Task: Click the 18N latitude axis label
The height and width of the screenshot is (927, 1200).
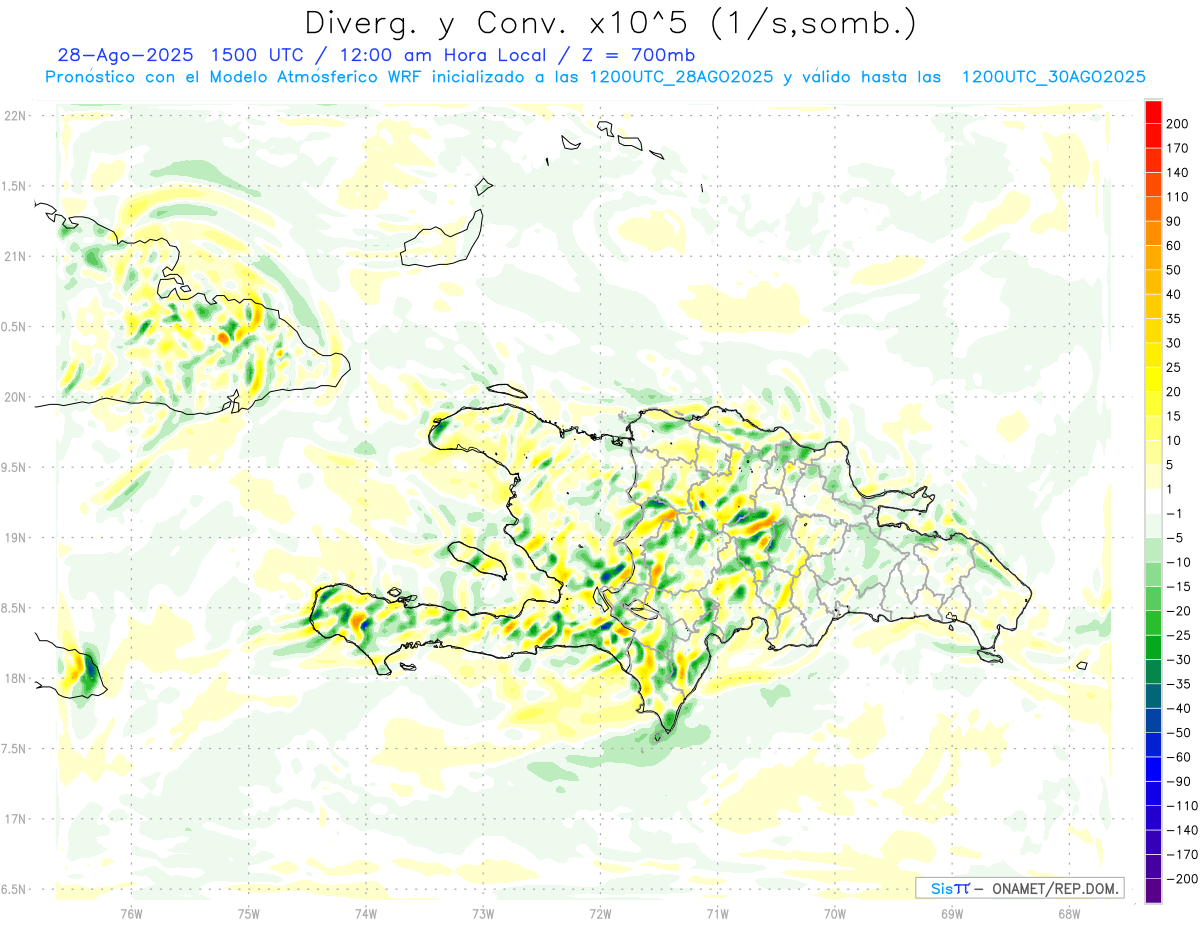Action: (x=15, y=679)
